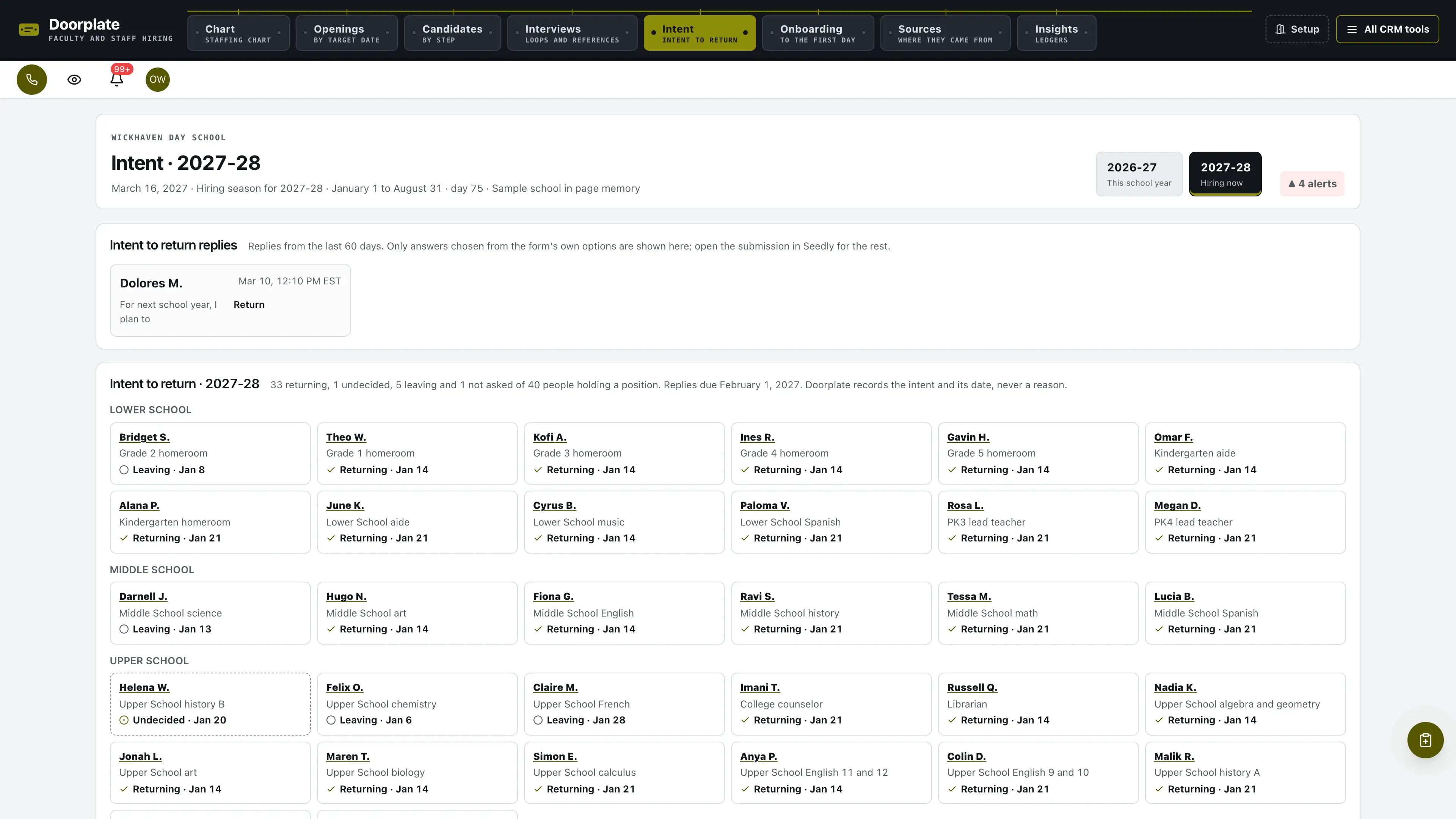
Task: Open Rosa L. profile link
Action: click(965, 505)
